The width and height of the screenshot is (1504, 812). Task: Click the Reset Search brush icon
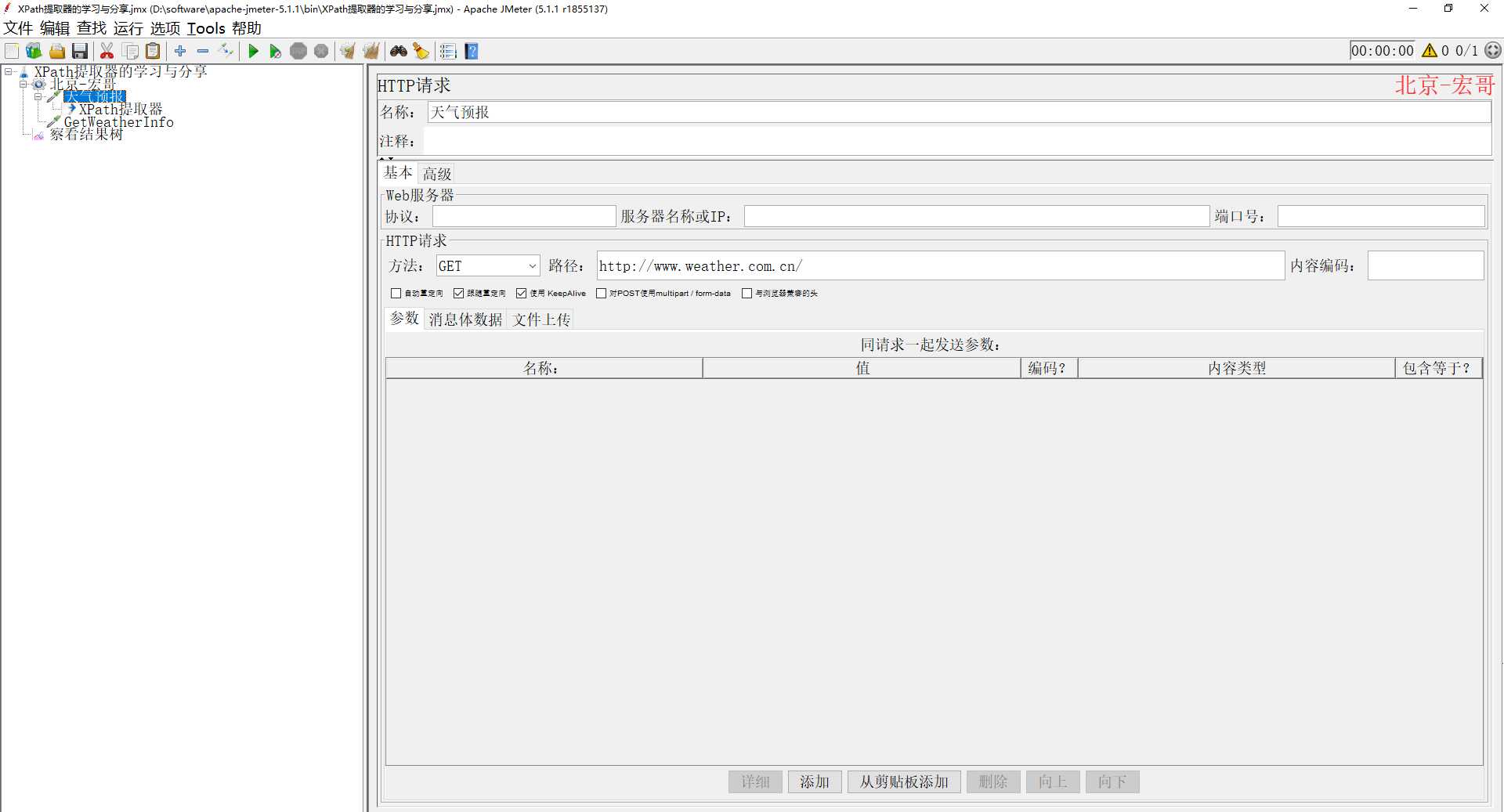[421, 51]
